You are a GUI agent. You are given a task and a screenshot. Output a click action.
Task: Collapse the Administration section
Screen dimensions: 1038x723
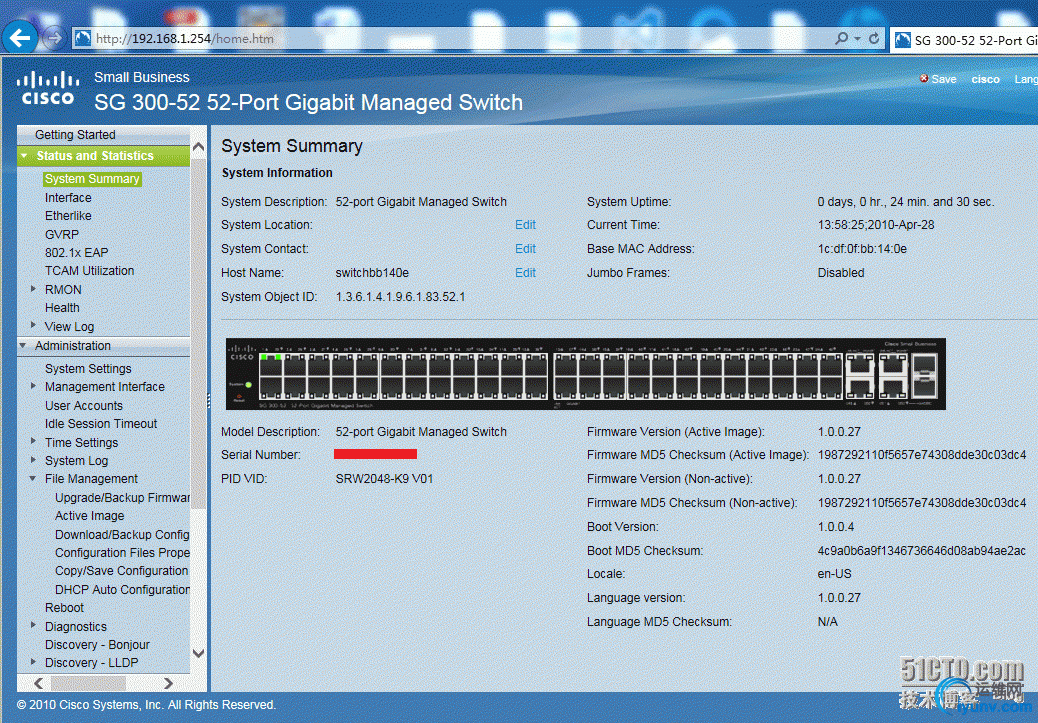(23, 346)
